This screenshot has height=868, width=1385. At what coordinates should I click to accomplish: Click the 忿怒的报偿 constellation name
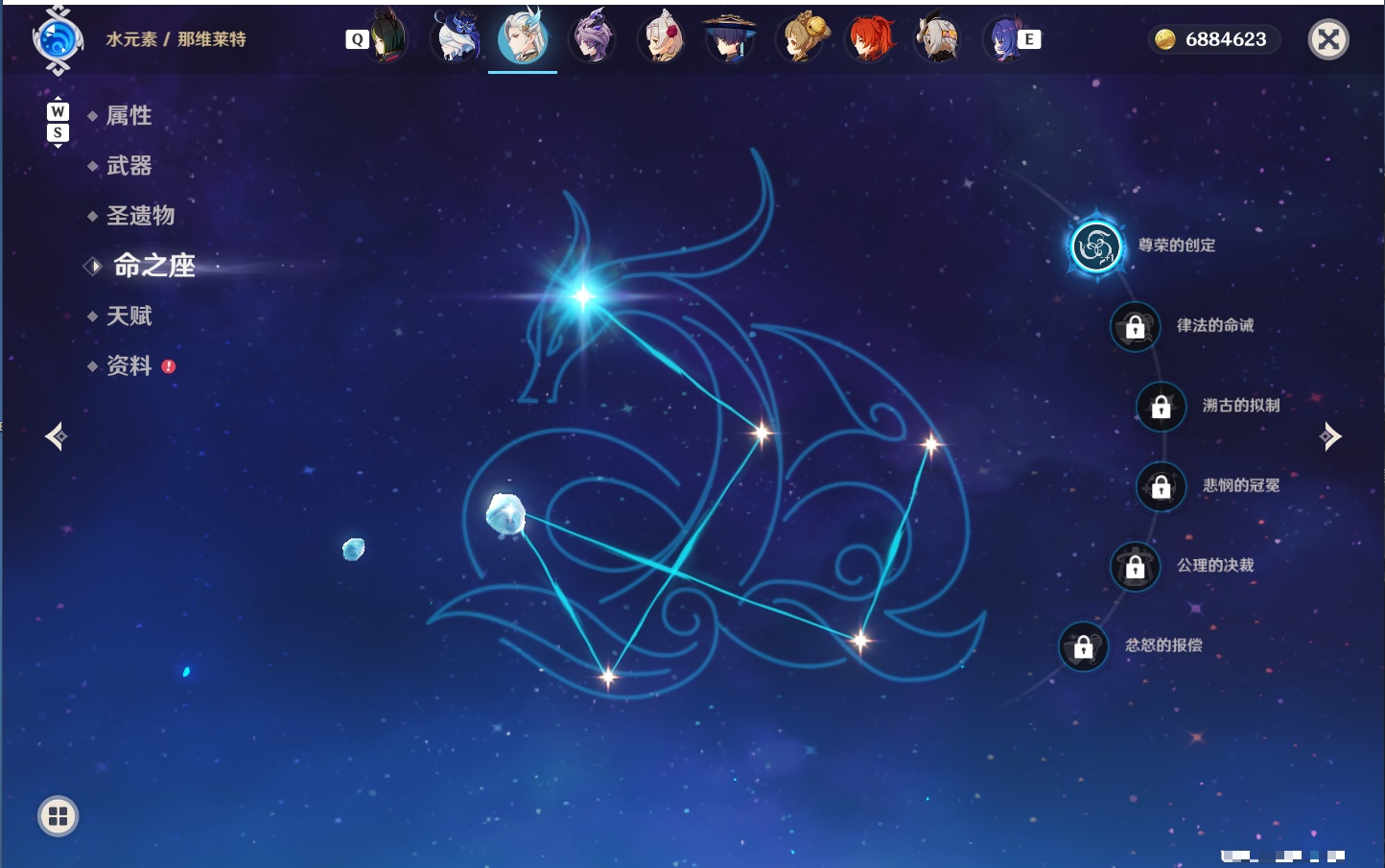coord(1163,645)
